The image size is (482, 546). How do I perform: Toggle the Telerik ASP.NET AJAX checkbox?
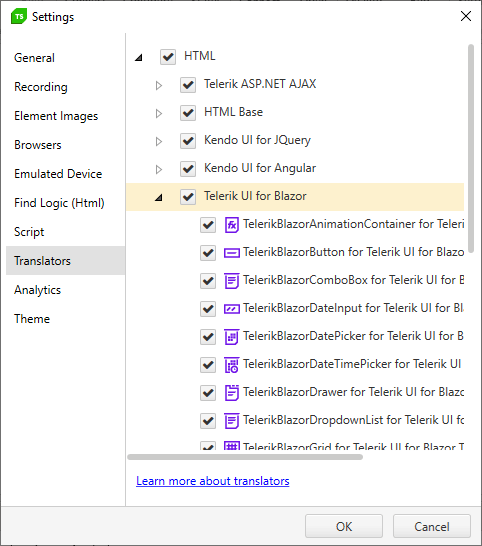(x=188, y=85)
